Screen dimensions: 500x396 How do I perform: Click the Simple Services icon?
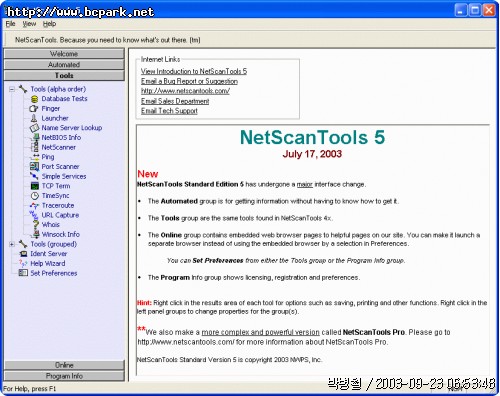pos(34,176)
